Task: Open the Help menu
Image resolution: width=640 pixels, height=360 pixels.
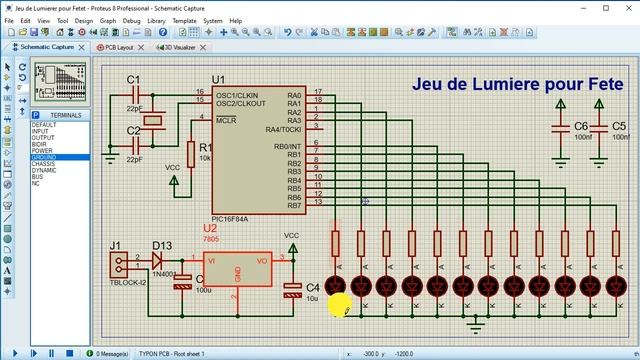Action: 236,21
